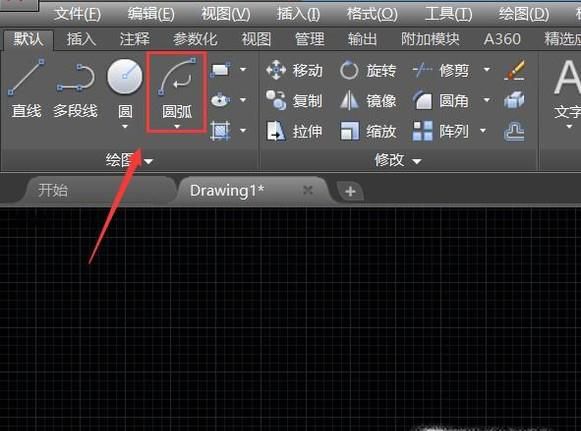Open the 工具(T) menu
The width and height of the screenshot is (581, 431).
click(449, 14)
